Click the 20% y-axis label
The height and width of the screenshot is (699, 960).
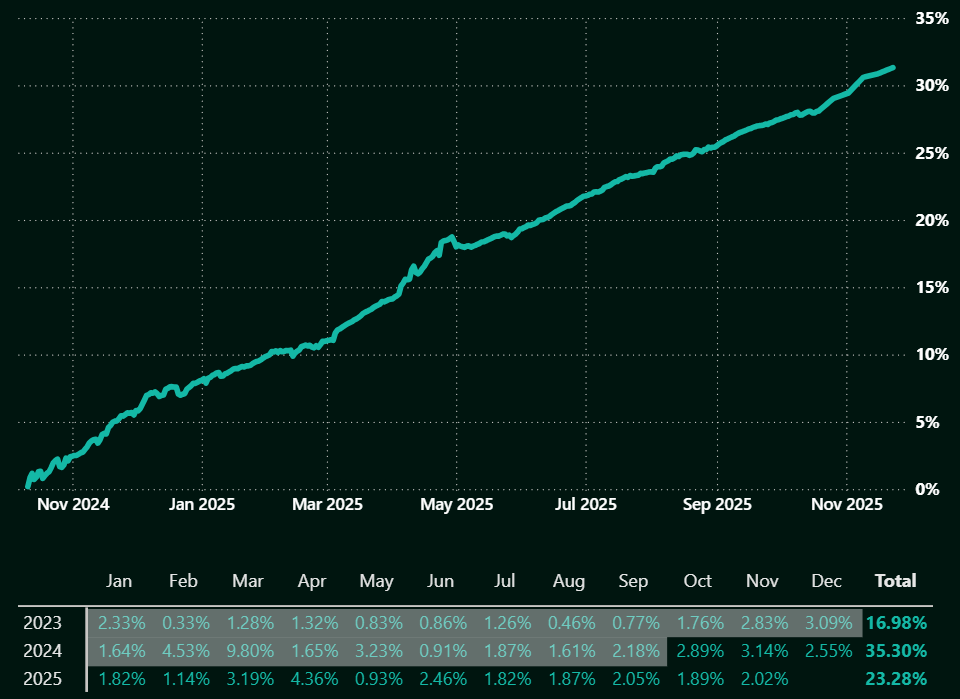pos(932,220)
